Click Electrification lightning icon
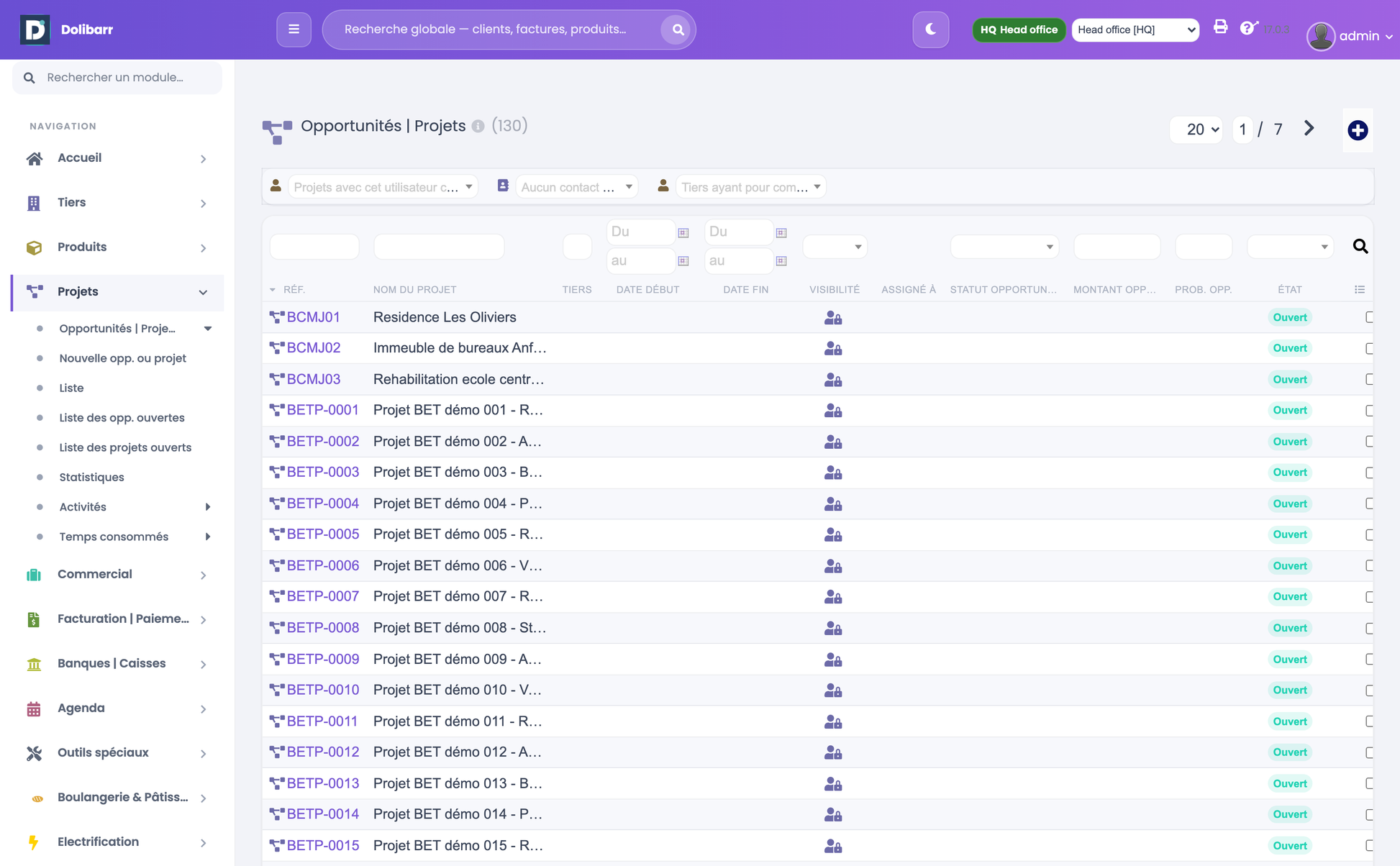Viewport: 1400px width, 866px height. [34, 842]
